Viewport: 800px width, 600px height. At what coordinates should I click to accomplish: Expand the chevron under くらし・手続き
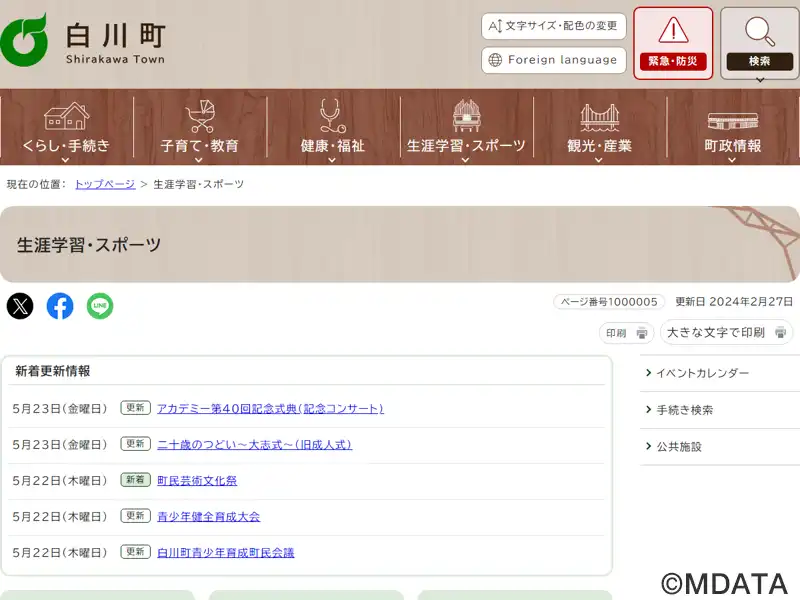tap(65, 160)
